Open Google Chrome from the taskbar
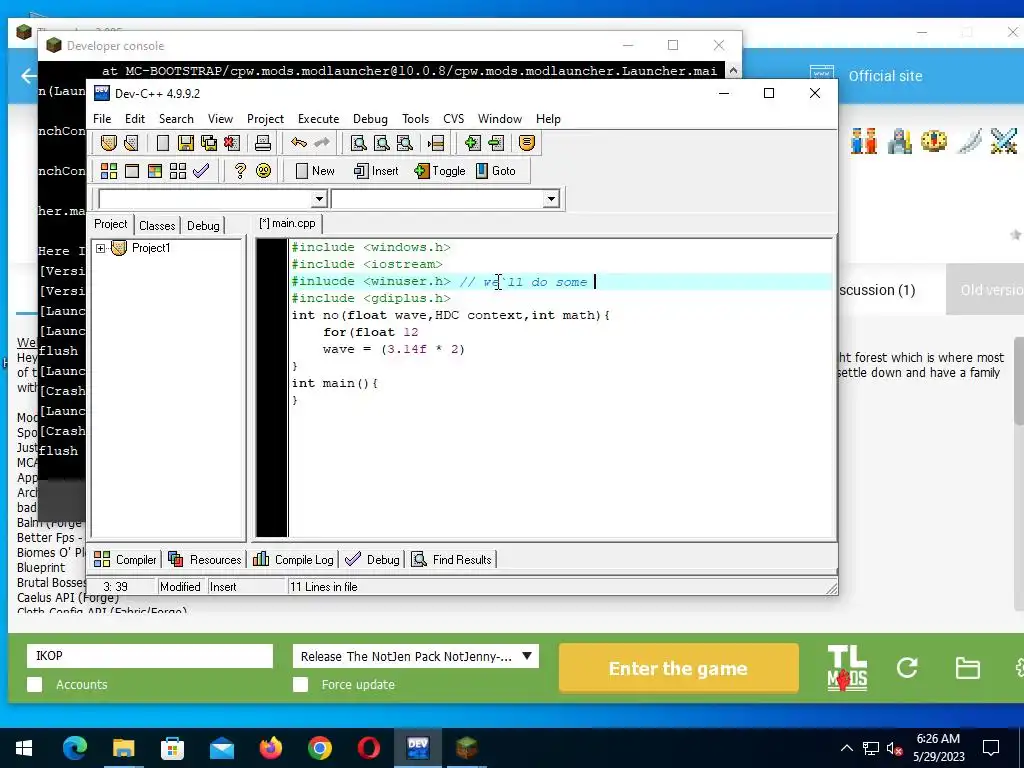1024x768 pixels. [x=319, y=748]
